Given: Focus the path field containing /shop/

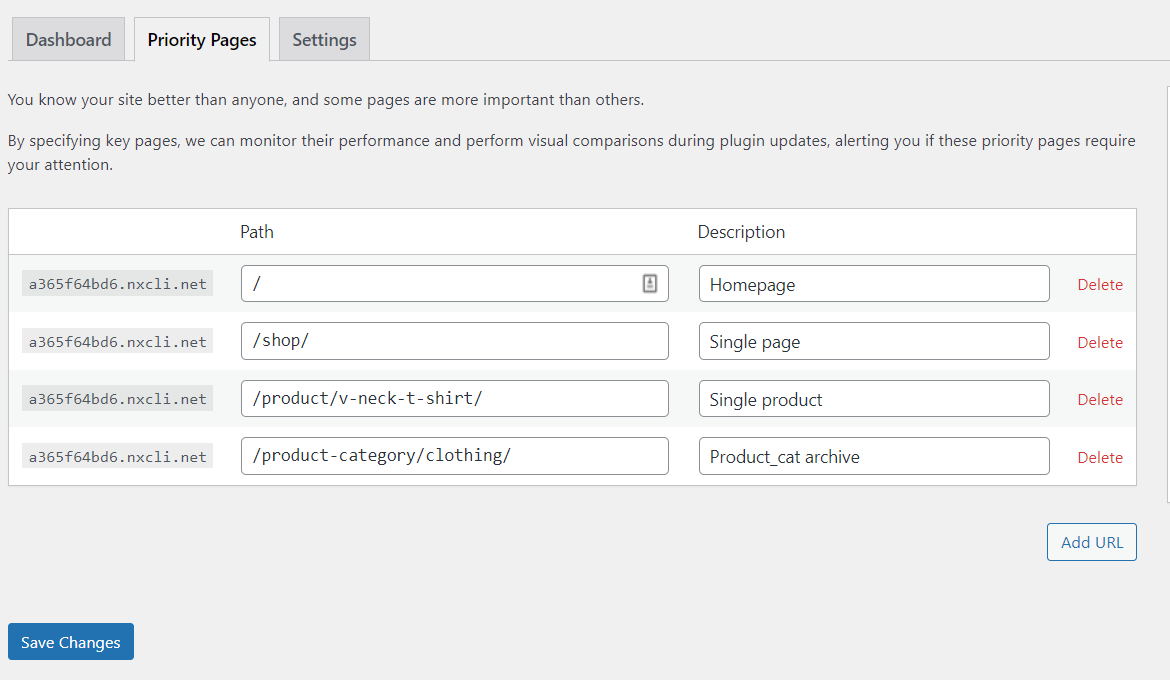Looking at the screenshot, I should pyautogui.click(x=454, y=341).
